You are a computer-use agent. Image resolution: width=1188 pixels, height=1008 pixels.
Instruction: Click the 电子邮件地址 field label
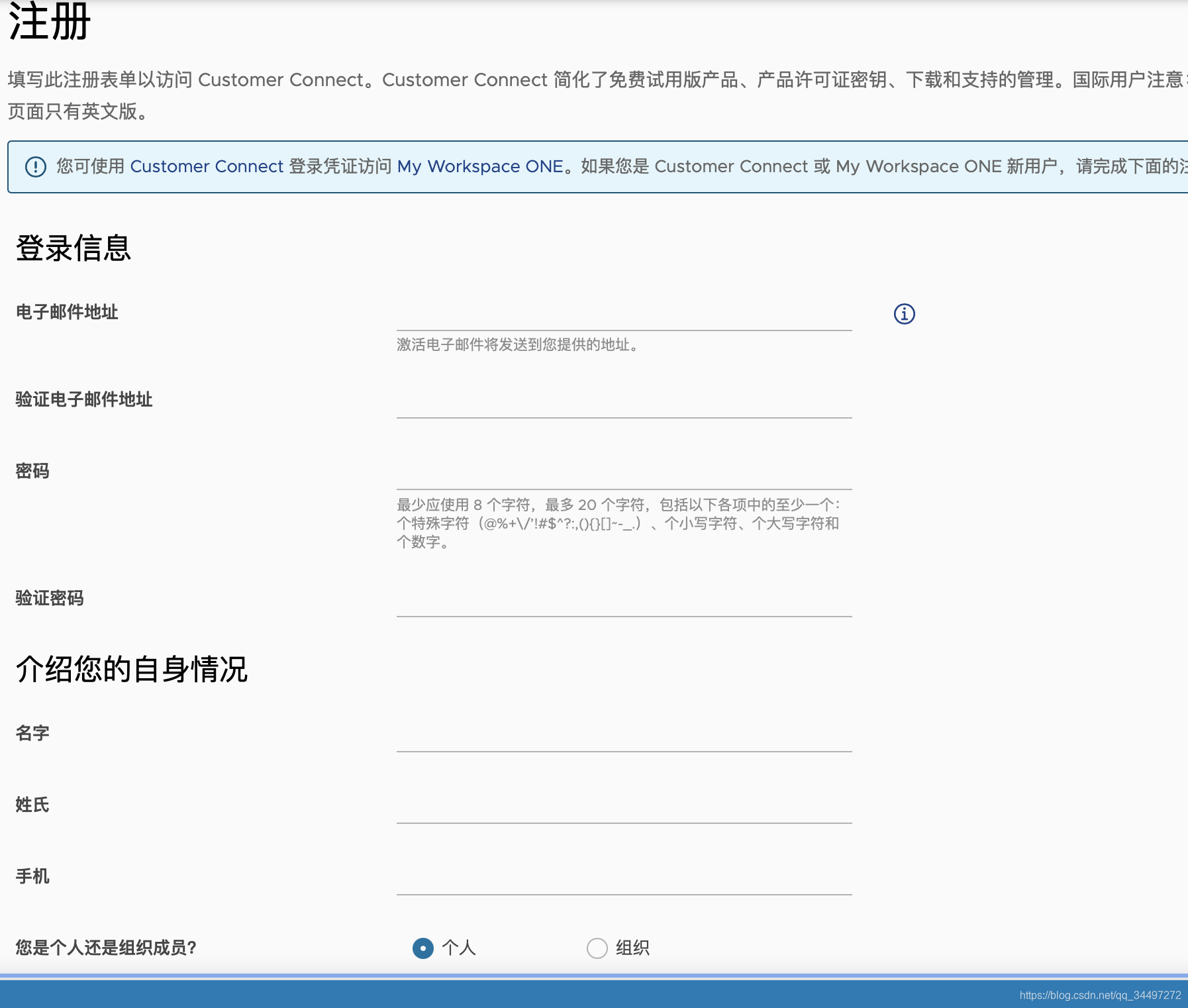(67, 312)
